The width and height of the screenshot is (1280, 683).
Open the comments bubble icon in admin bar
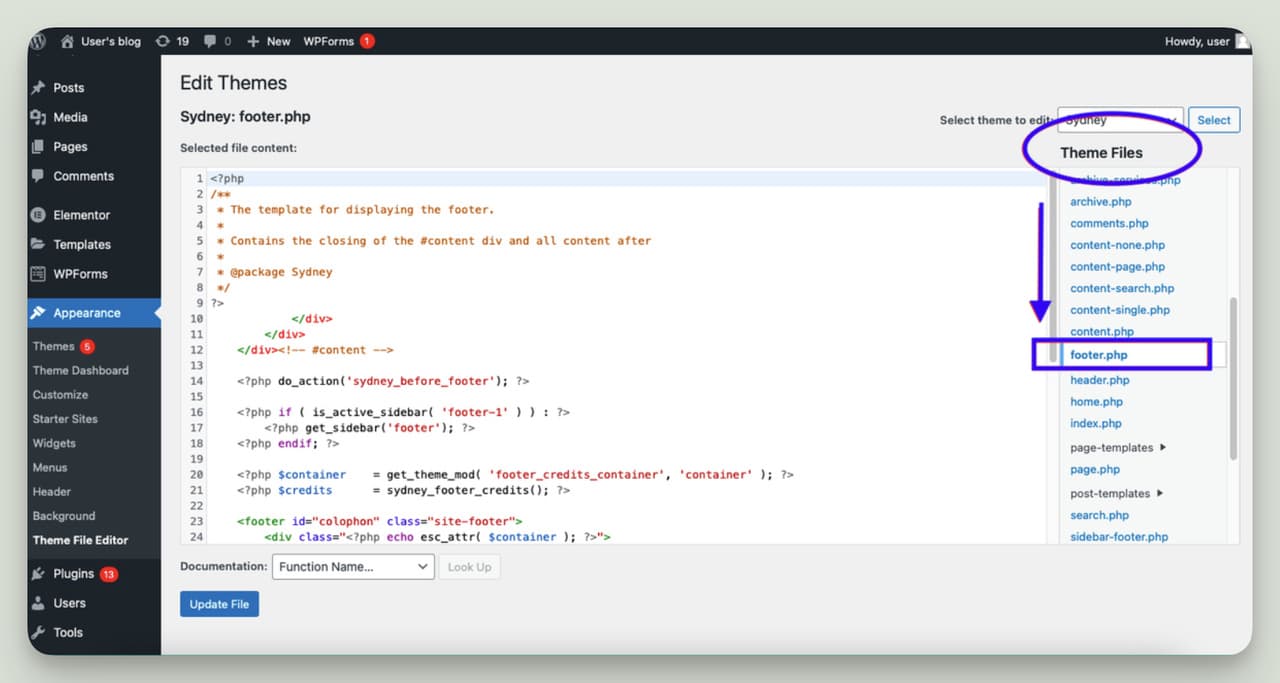point(210,41)
